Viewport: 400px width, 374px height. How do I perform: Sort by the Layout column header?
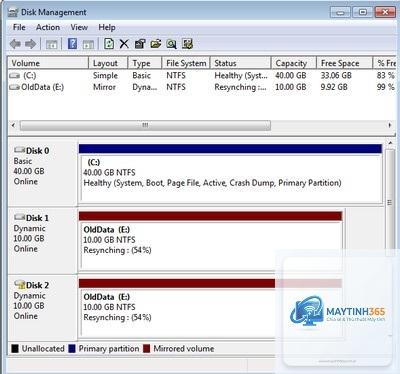click(x=108, y=63)
